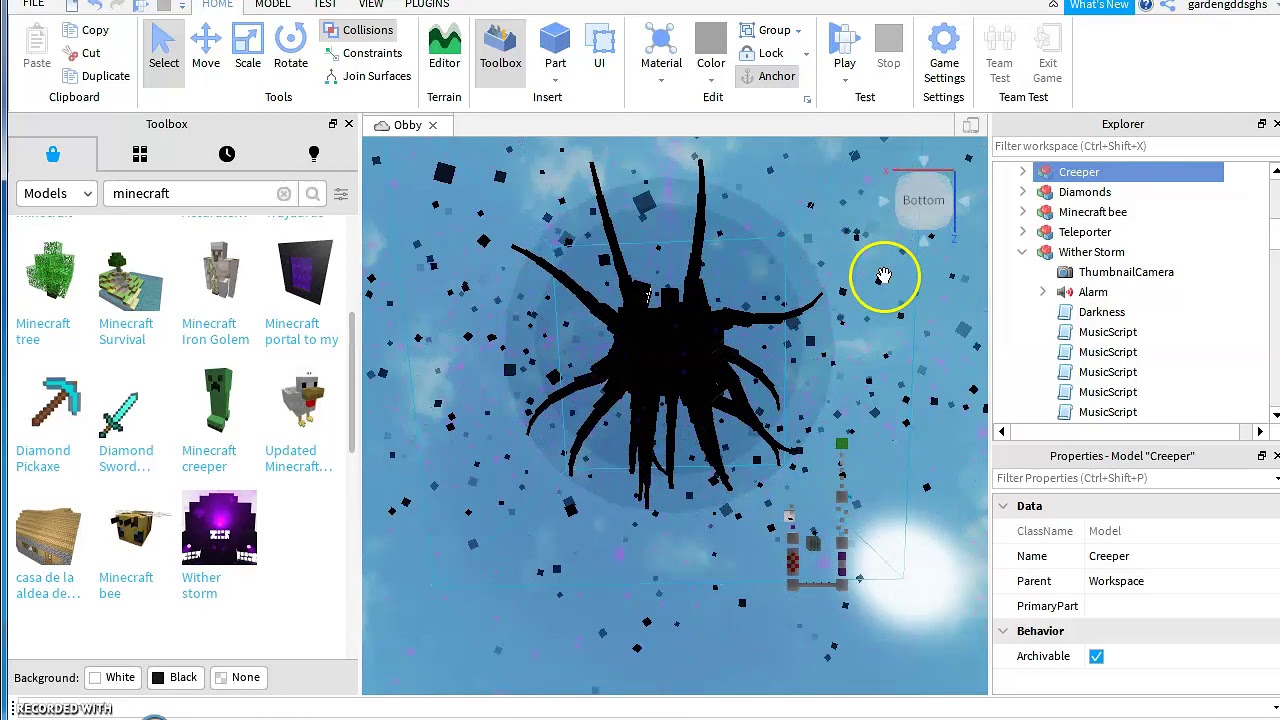Set background to None

(237, 678)
